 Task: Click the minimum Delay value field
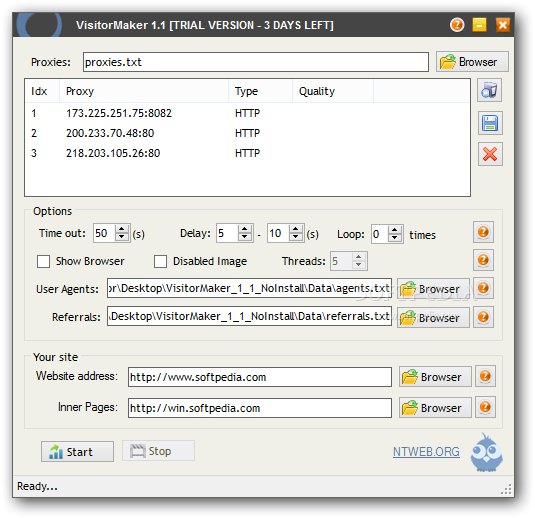(x=227, y=233)
